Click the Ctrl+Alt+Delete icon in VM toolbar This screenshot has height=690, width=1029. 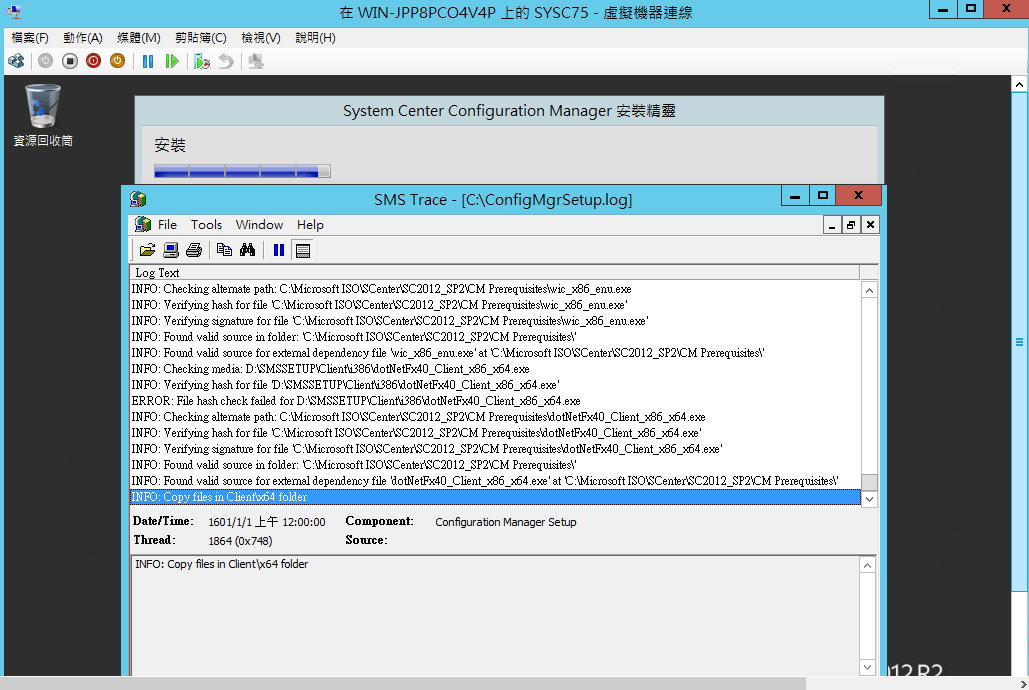16,61
